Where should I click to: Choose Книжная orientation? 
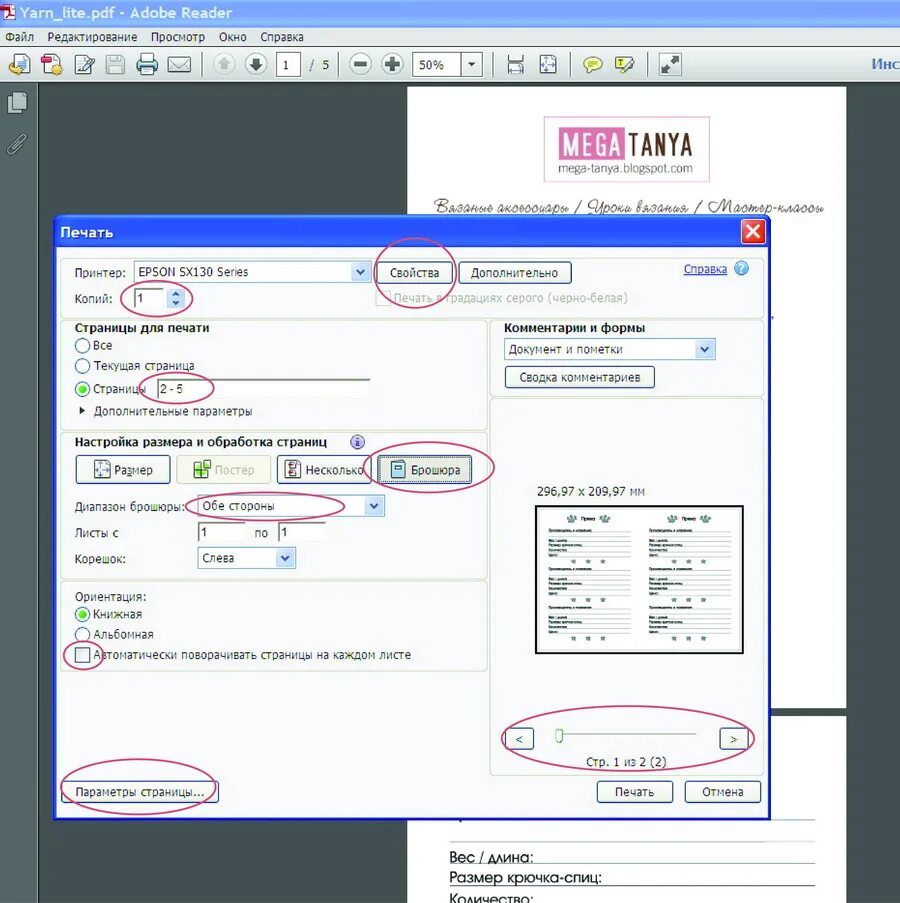[82, 614]
